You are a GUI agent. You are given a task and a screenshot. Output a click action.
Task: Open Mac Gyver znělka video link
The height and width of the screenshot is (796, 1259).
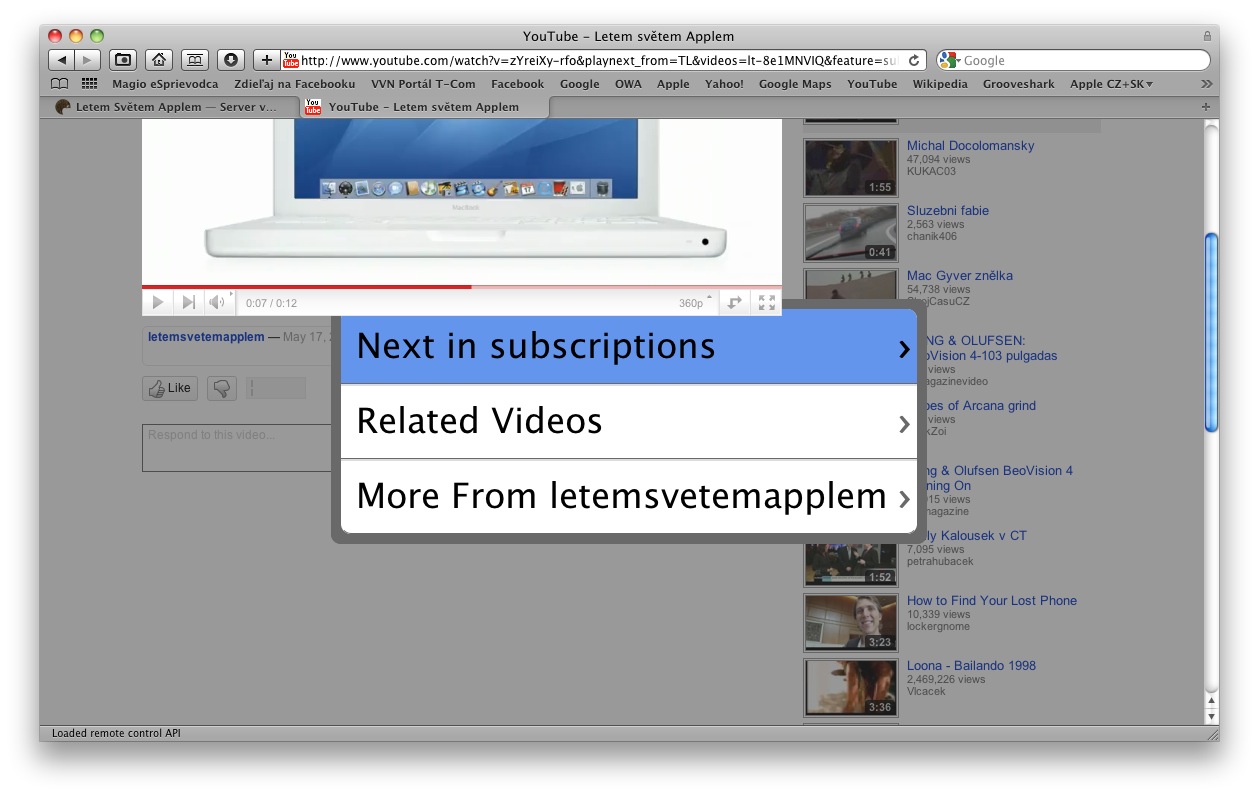960,276
